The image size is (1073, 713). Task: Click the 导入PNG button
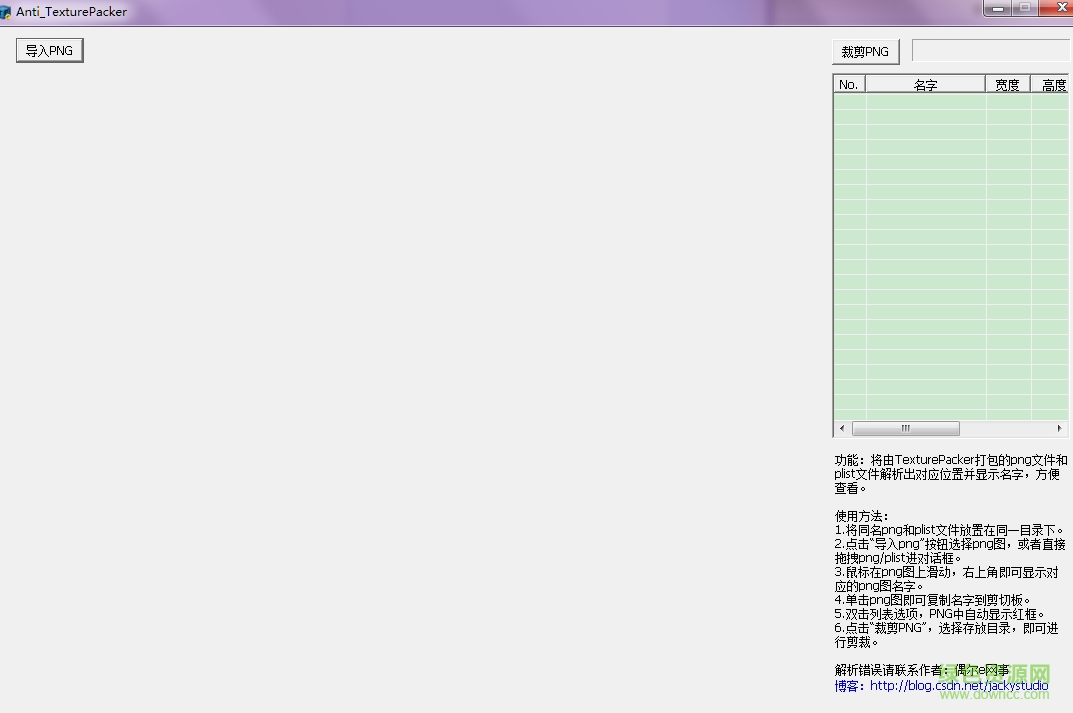tap(49, 51)
